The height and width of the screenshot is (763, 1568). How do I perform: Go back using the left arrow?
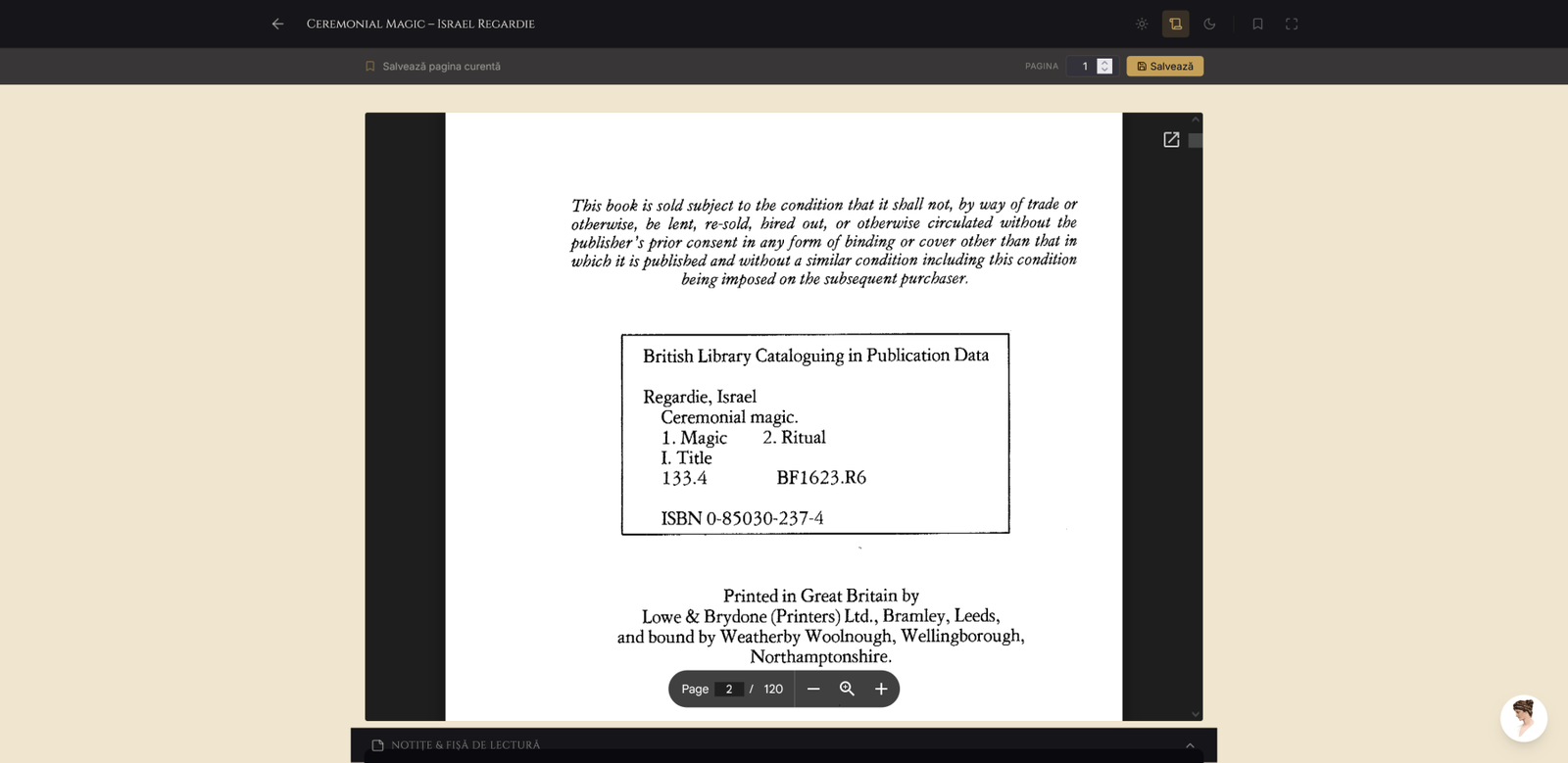click(277, 24)
